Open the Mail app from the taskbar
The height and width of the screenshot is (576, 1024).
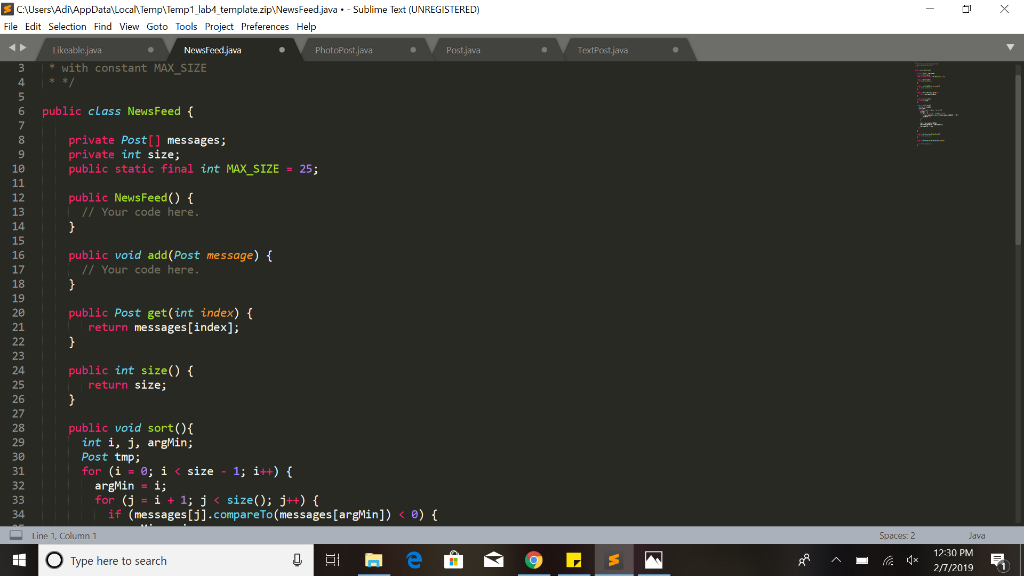tap(494, 560)
